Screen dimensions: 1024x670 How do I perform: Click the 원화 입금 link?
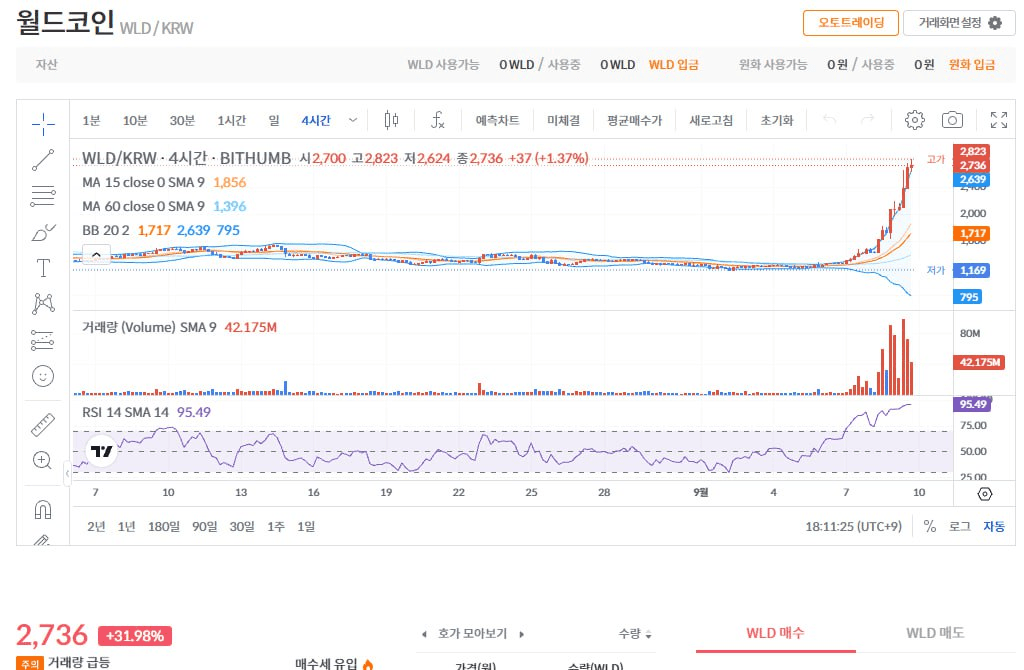click(x=972, y=65)
